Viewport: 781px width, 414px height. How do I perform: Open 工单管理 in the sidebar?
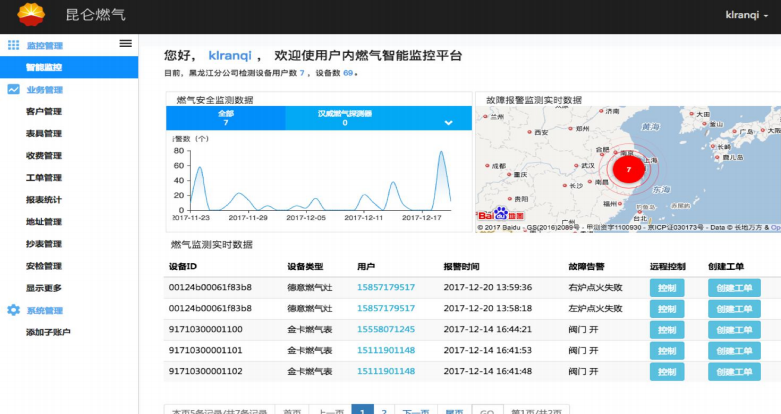[x=44, y=178]
